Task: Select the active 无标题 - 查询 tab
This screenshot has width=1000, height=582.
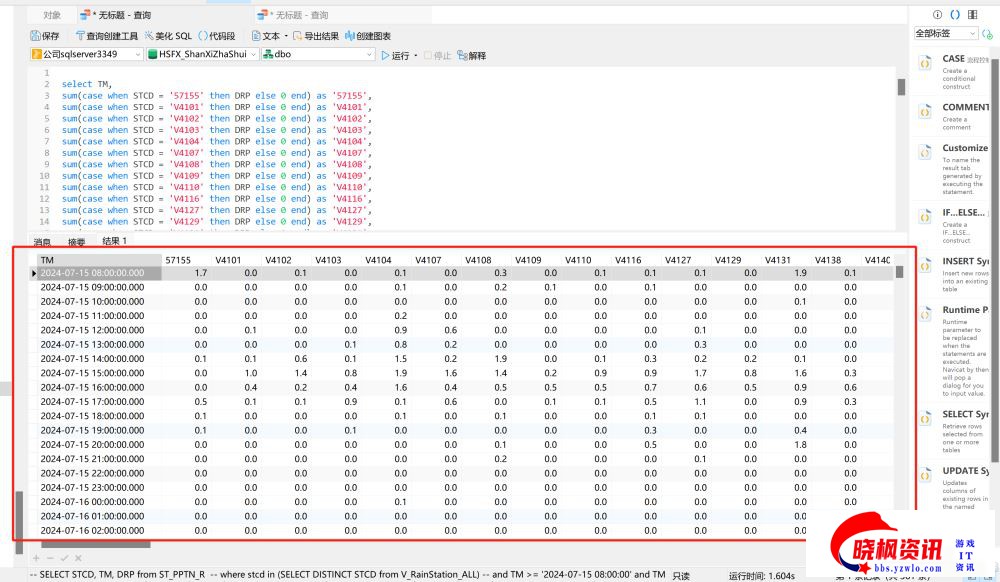Action: 115,15
